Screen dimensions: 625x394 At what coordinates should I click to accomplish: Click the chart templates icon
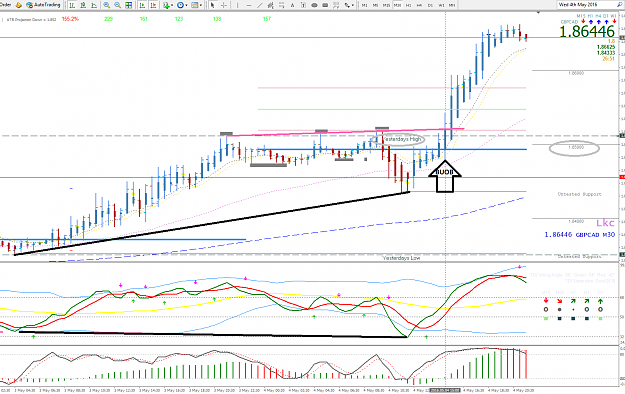(195, 5)
